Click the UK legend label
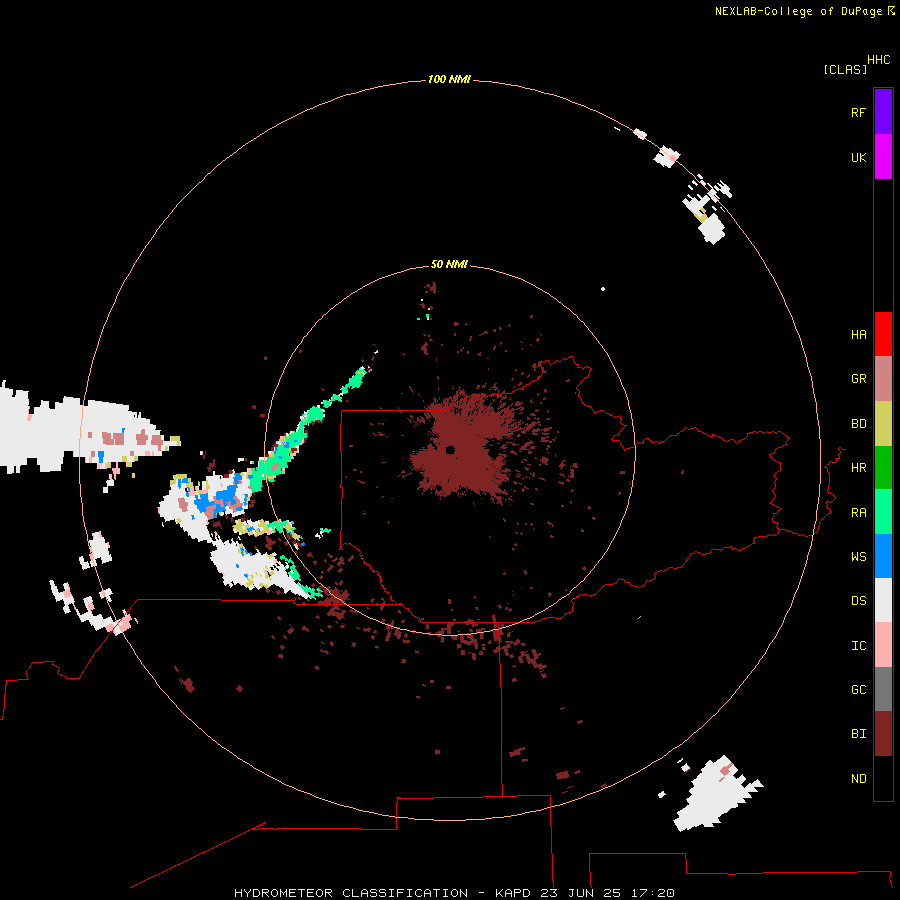The height and width of the screenshot is (900, 900). click(x=858, y=157)
